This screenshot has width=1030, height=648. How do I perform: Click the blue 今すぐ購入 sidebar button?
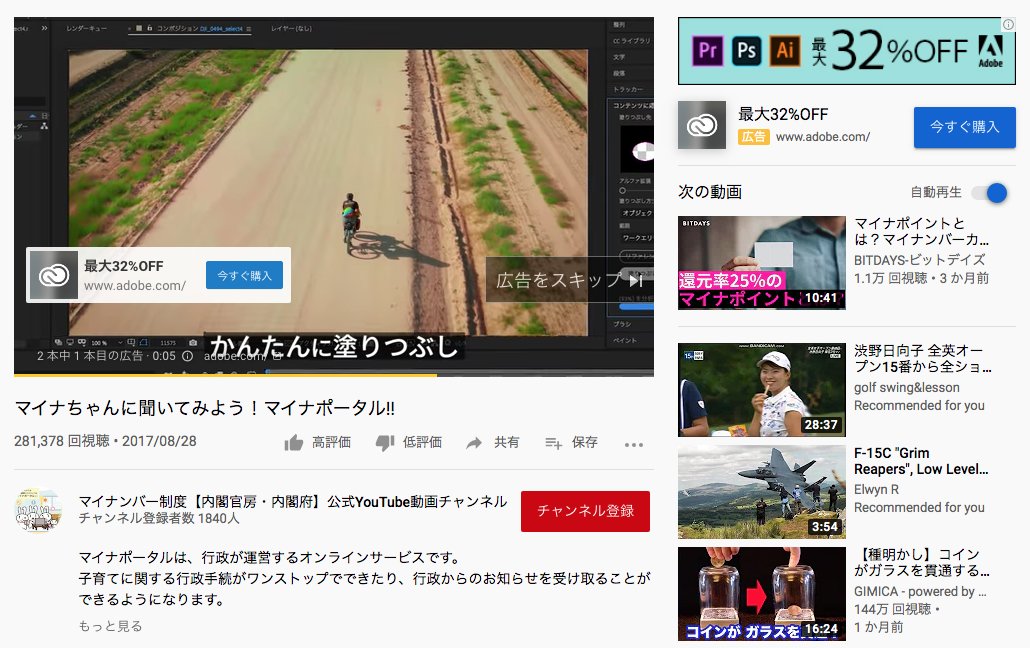pos(964,127)
